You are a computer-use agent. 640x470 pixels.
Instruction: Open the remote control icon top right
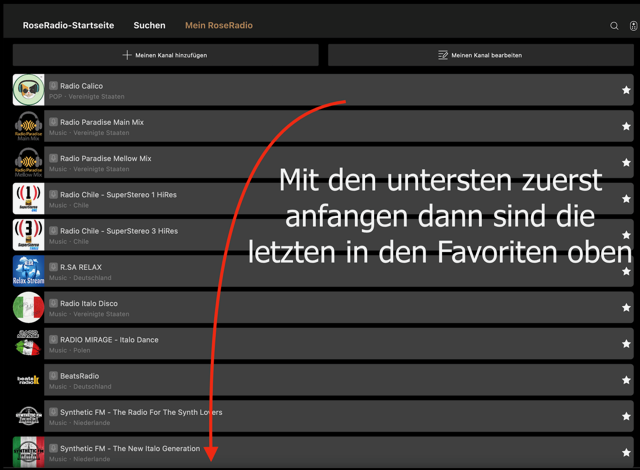click(x=633, y=26)
